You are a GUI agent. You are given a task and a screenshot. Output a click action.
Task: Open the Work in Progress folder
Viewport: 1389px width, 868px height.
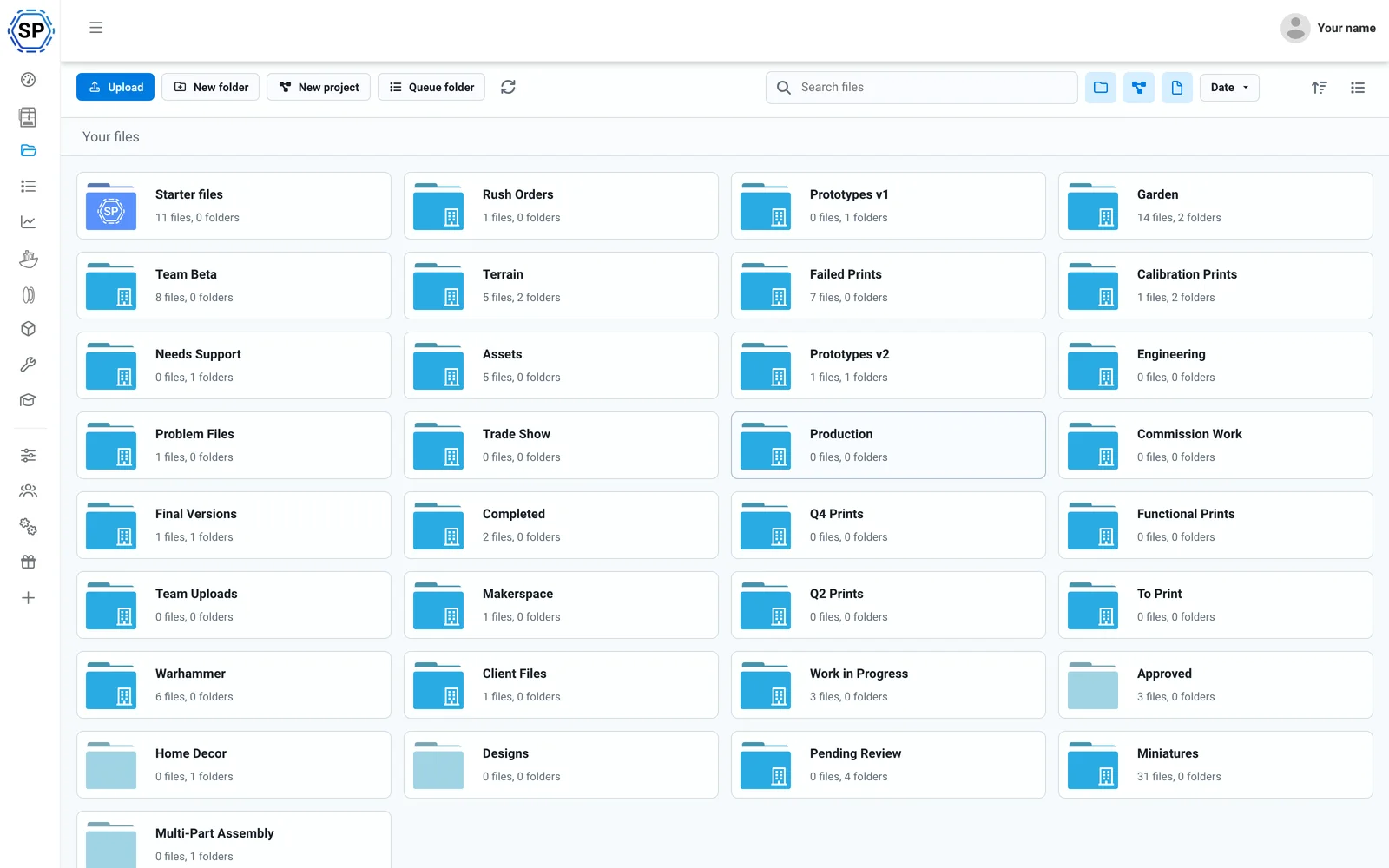(x=888, y=685)
